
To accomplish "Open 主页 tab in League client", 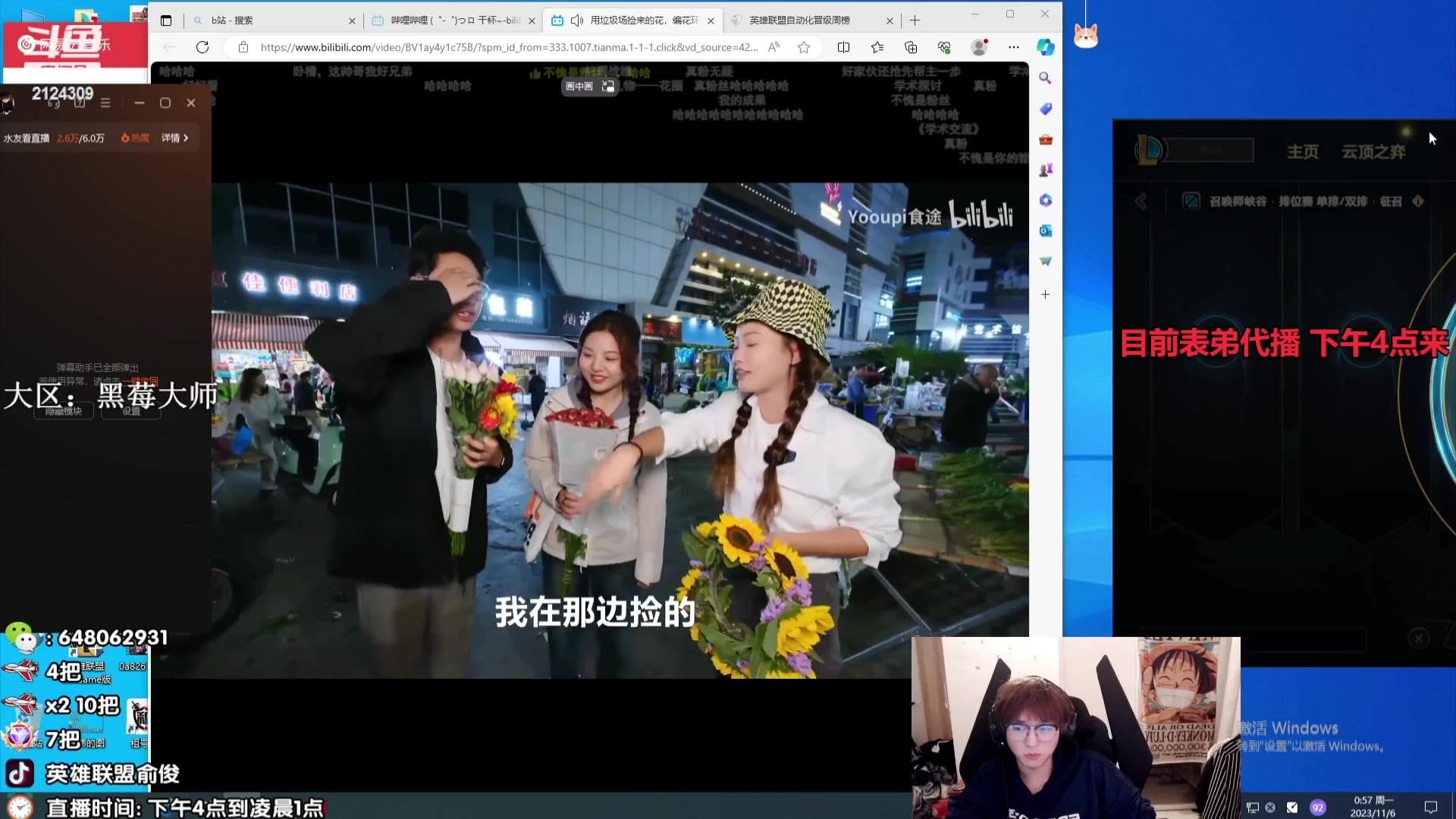I will coord(1303,152).
